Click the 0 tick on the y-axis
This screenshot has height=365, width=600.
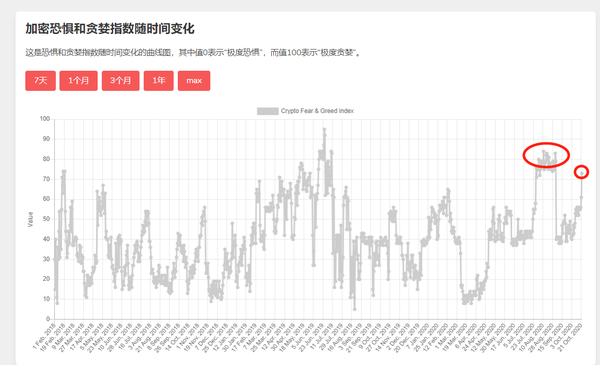48,319
